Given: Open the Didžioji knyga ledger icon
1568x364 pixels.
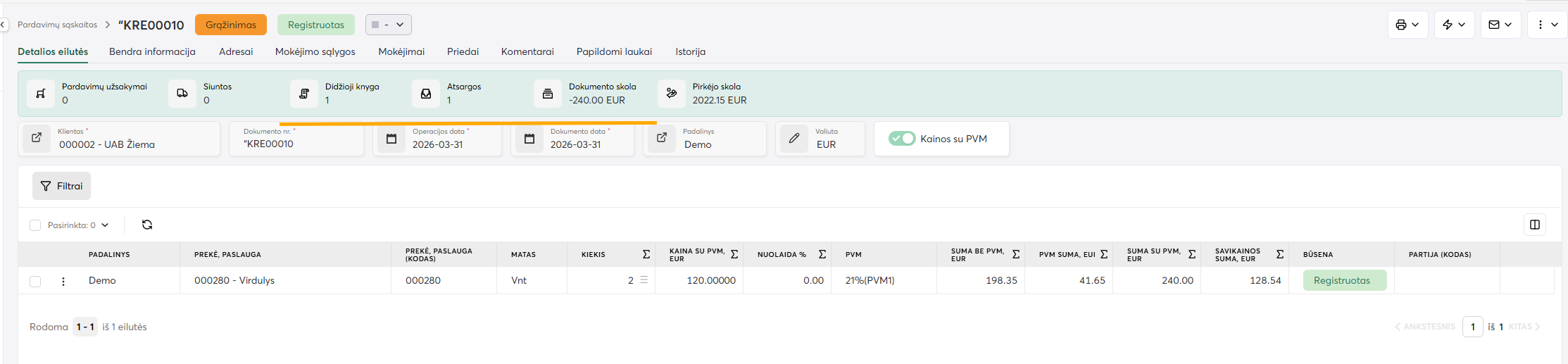Looking at the screenshot, I should point(304,94).
